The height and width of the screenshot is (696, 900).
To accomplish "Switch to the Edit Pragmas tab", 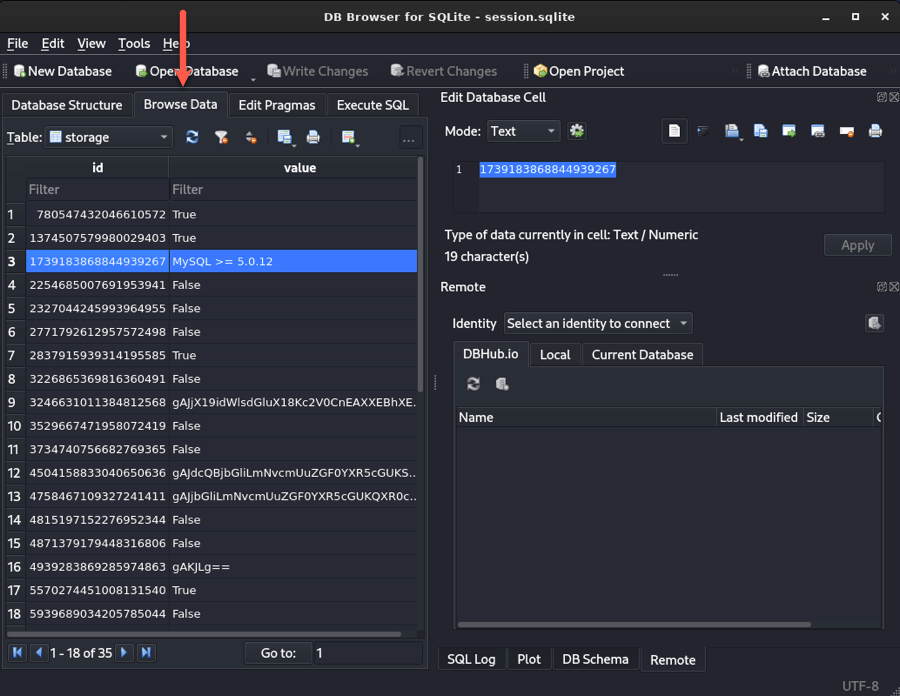I will click(277, 105).
